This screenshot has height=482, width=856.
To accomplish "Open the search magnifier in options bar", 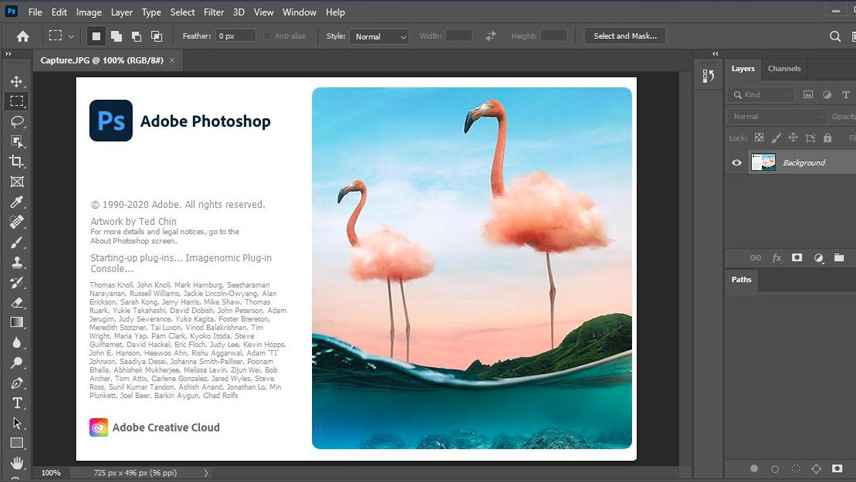I will coord(835,37).
